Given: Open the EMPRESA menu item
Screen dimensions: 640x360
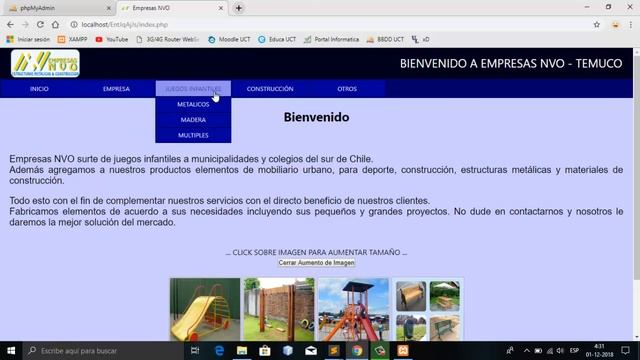Looking at the screenshot, I should tap(116, 89).
